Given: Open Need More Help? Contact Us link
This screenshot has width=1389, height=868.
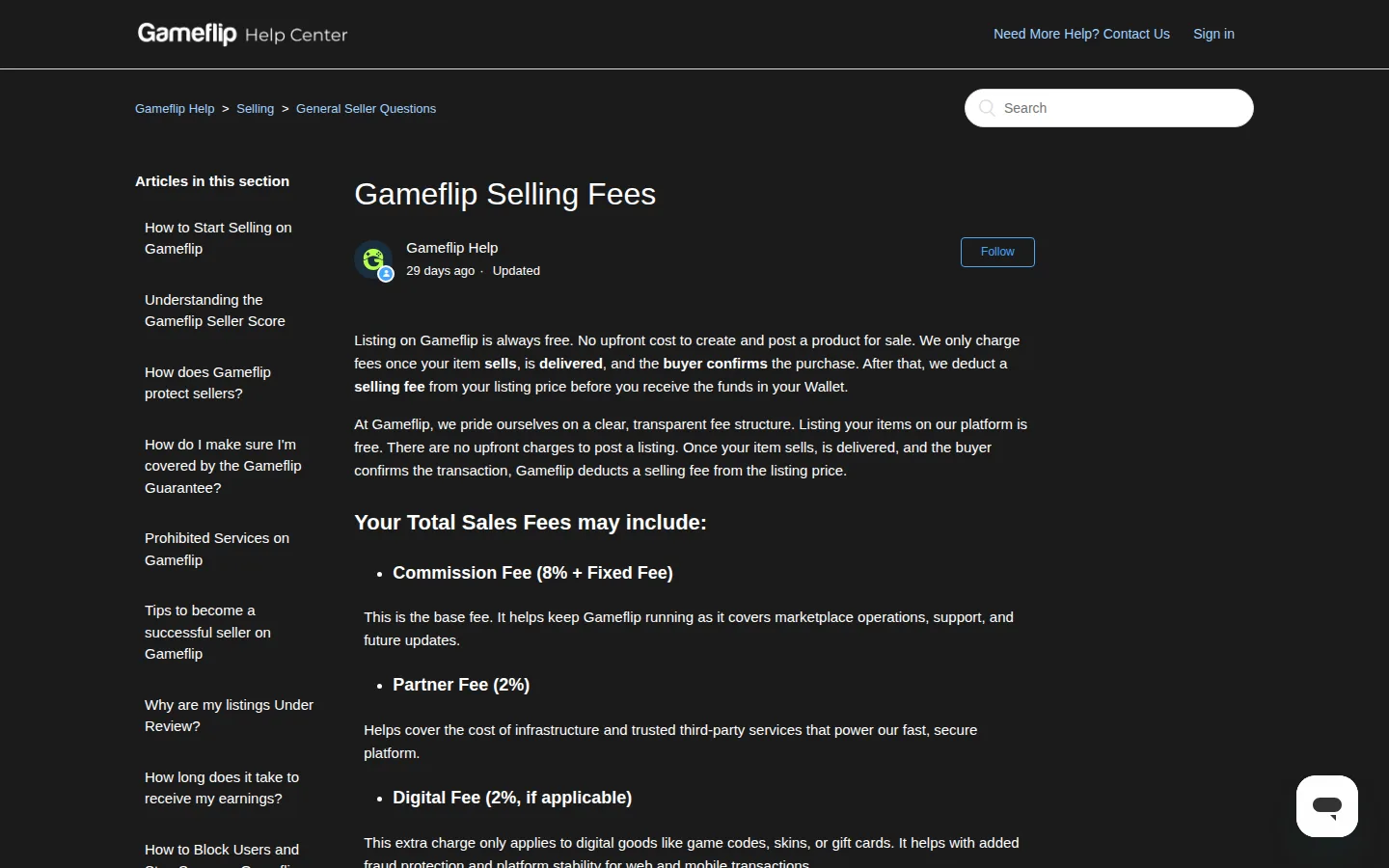Looking at the screenshot, I should tap(1081, 34).
